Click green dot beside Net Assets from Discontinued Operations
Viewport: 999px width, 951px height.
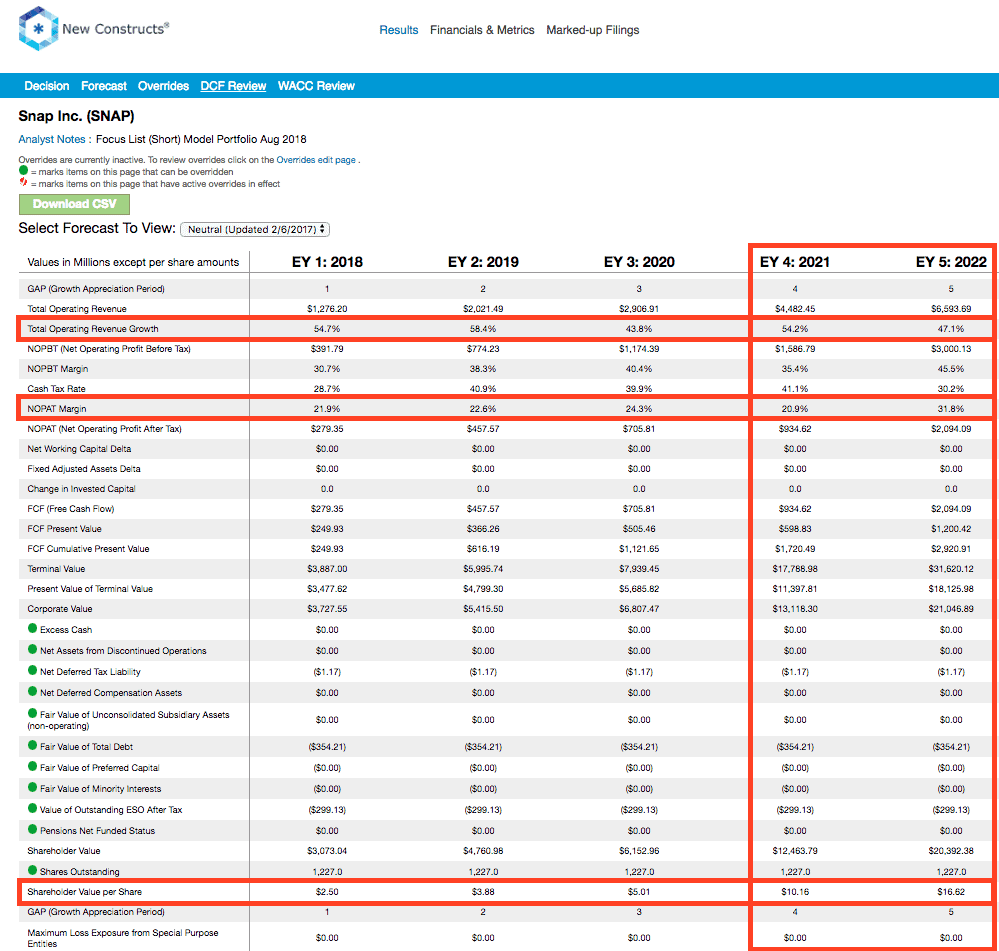[32, 649]
